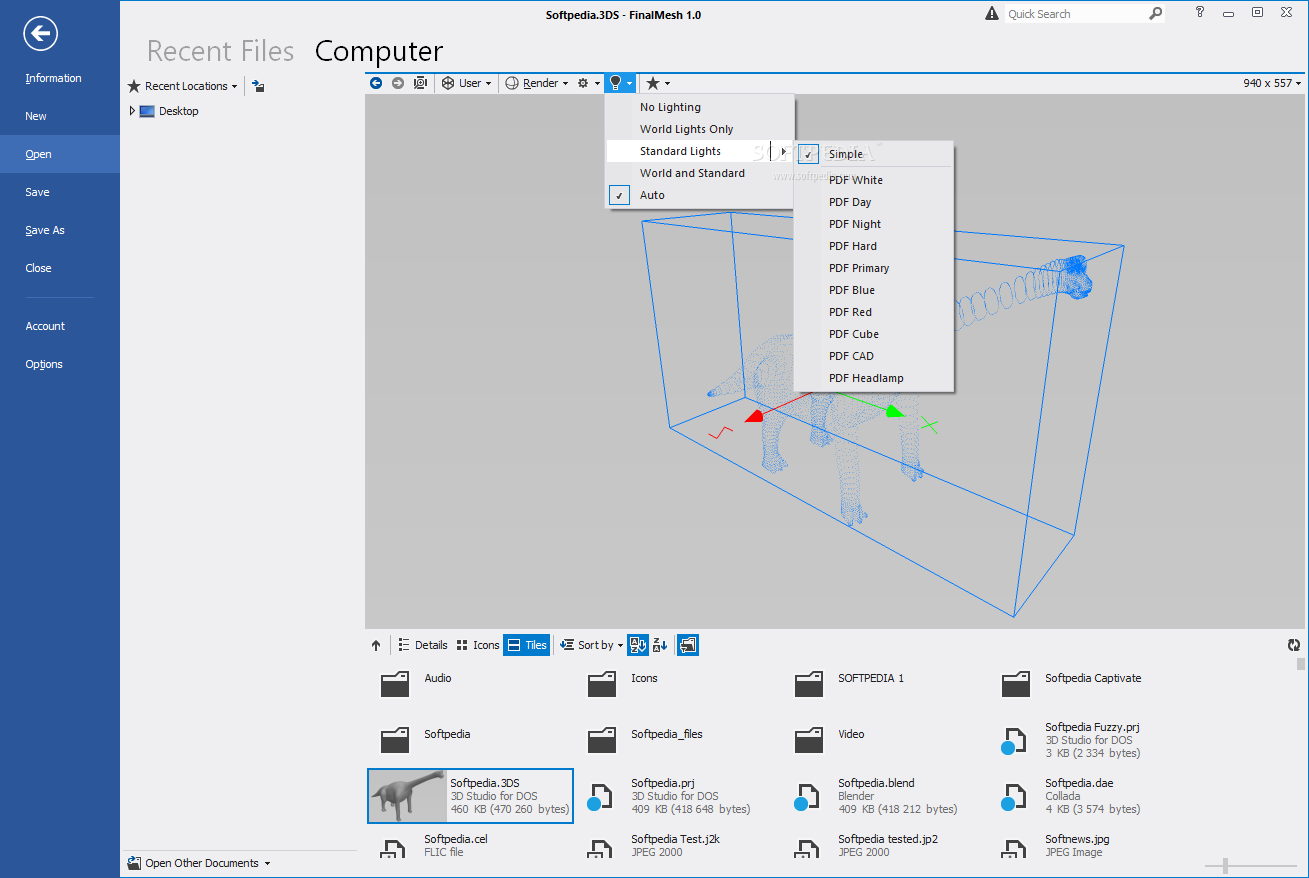Expand the Desktop tree node
Viewport: 1309px width, 878px height.
[132, 111]
